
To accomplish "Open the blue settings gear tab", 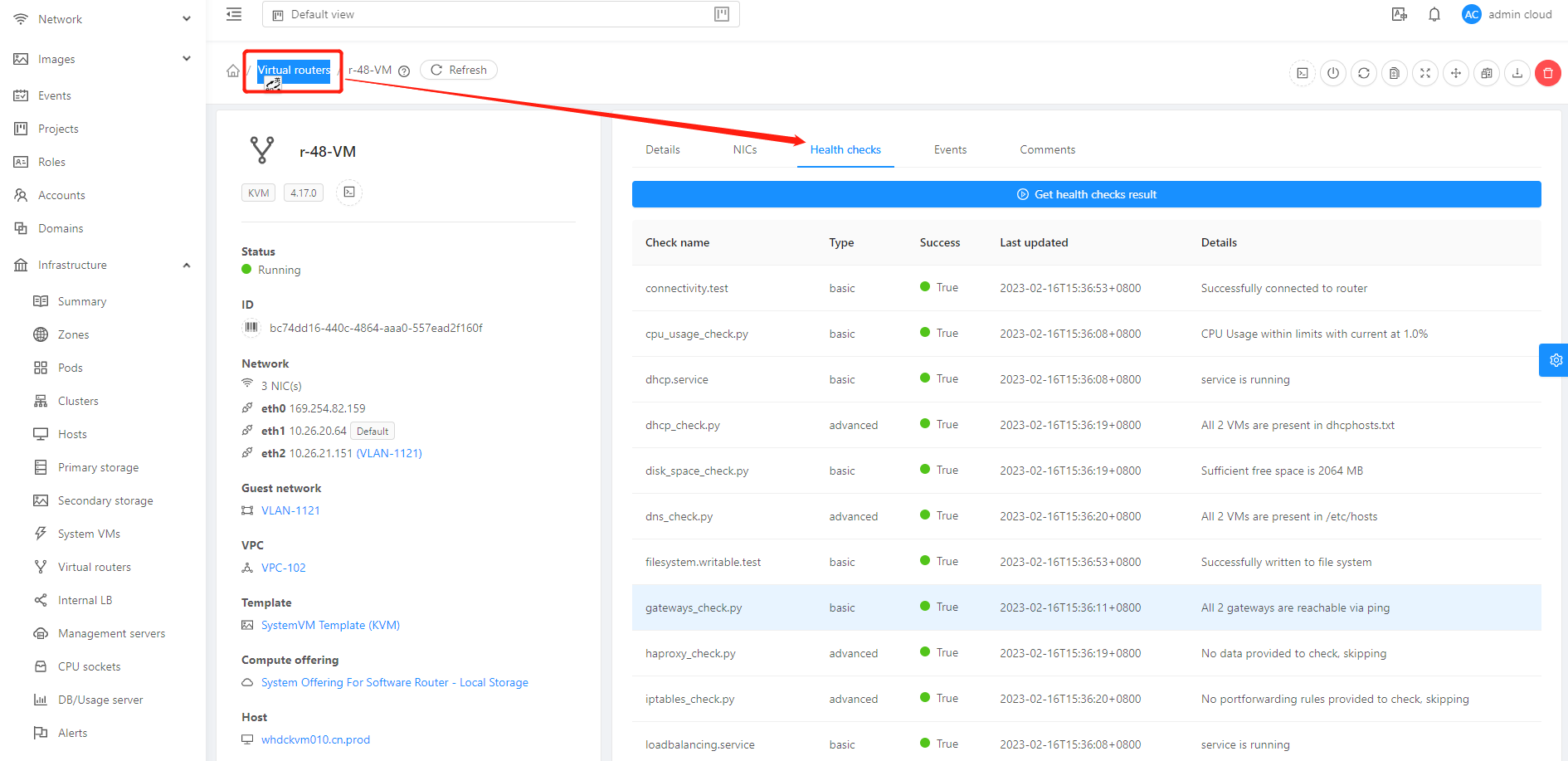I will [x=1554, y=360].
